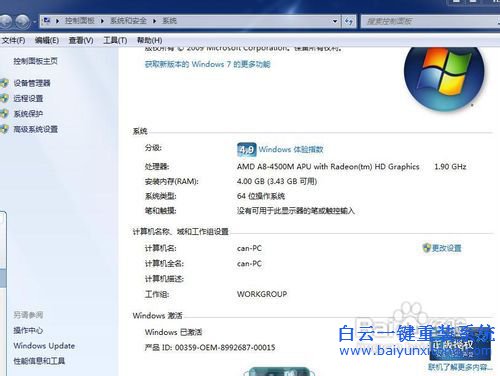Select the 控制面板 breadcrumb in the address bar
This screenshot has height=376, width=500.
click(80, 21)
